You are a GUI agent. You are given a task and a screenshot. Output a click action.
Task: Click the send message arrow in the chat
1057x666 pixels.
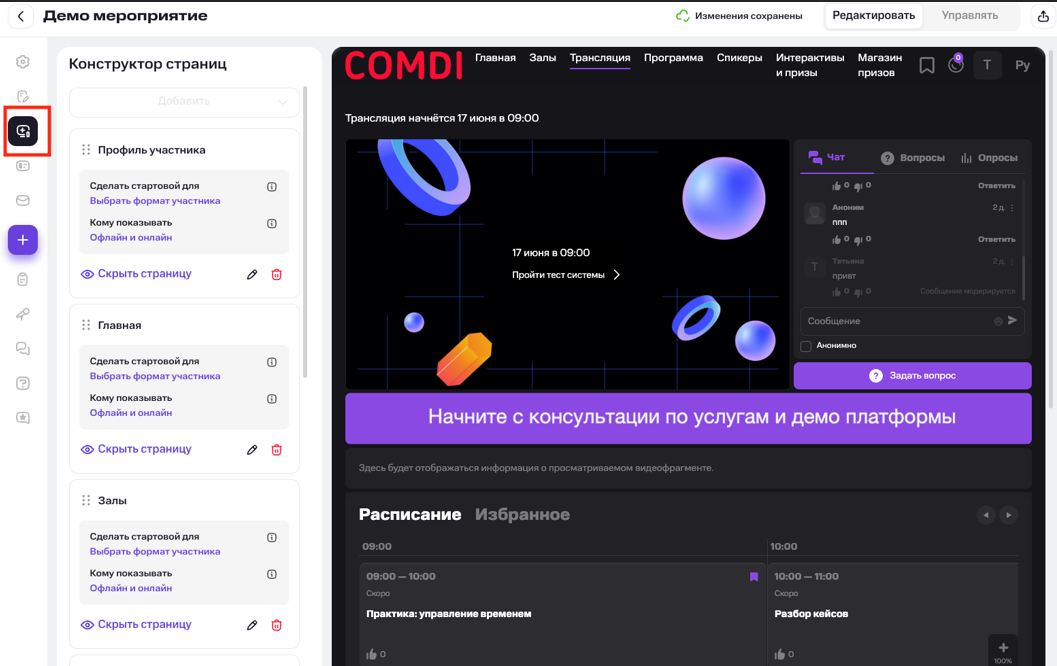click(1012, 321)
